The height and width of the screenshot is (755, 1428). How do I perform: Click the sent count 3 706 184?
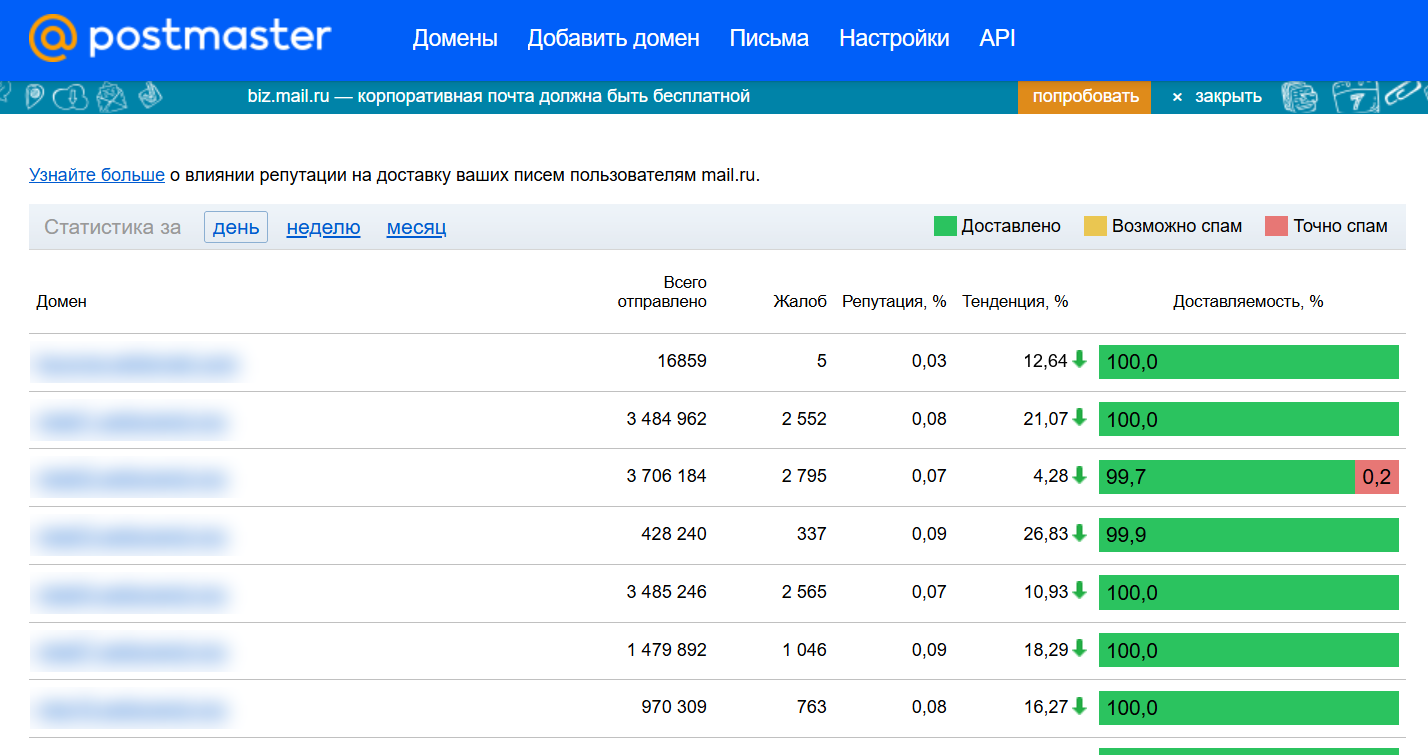667,476
